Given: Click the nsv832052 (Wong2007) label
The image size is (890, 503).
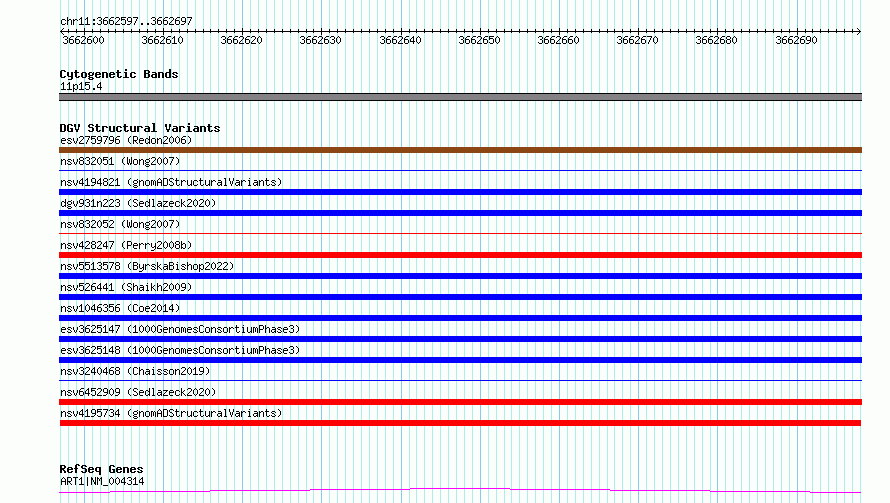Looking at the screenshot, I should (x=120, y=224).
